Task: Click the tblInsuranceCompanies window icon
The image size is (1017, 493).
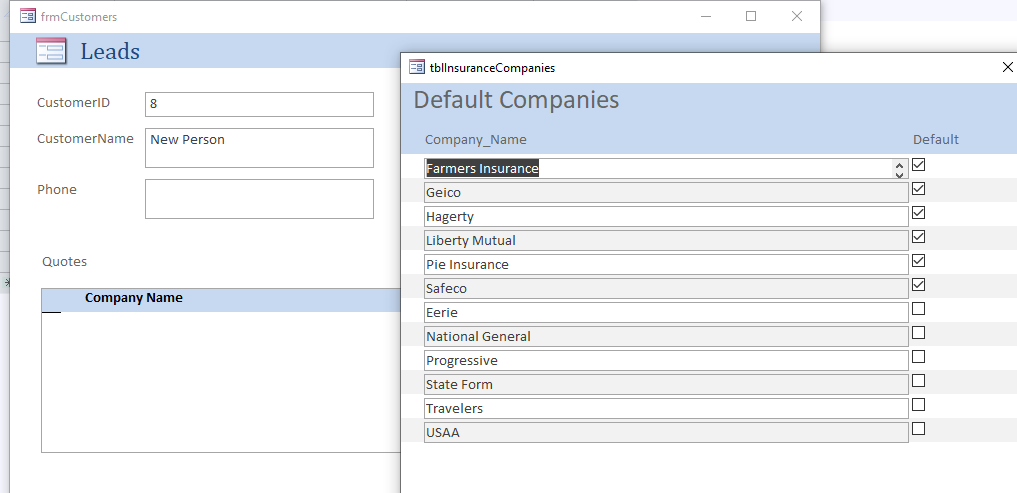Action: coord(417,67)
